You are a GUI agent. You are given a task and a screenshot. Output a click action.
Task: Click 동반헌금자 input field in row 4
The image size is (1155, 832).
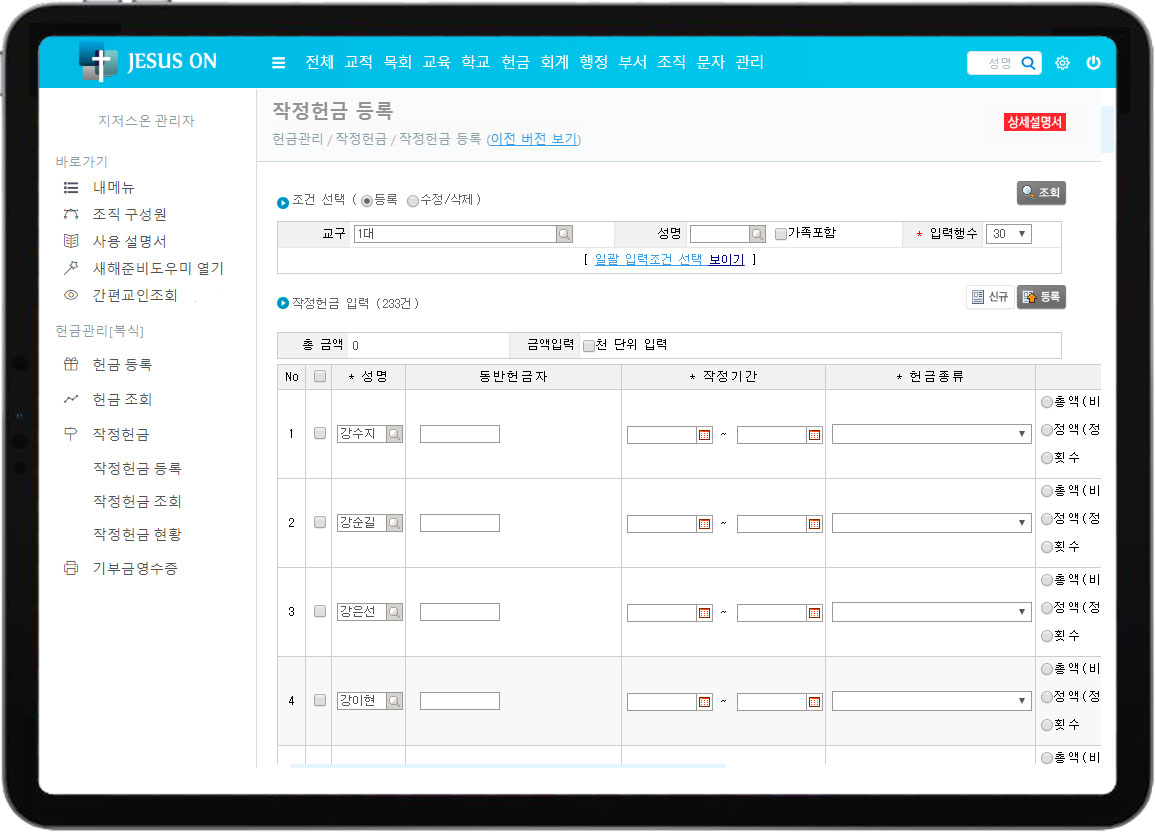pyautogui.click(x=459, y=701)
